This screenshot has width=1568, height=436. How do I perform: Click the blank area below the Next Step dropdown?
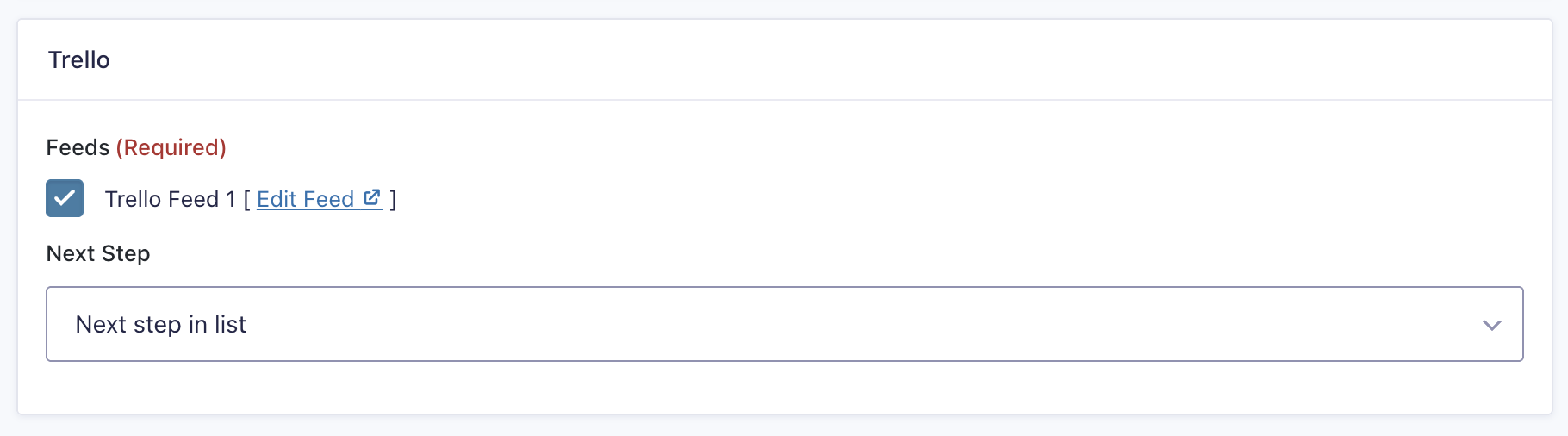(x=784, y=388)
